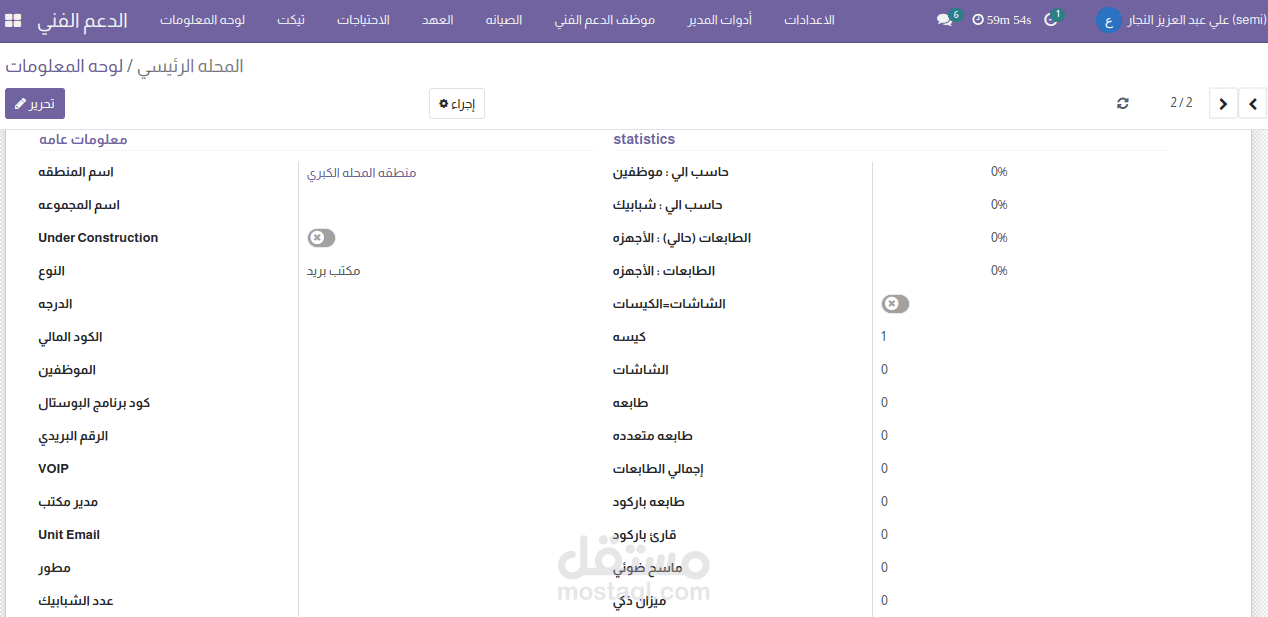Open the إجراء action dropdown

(457, 104)
